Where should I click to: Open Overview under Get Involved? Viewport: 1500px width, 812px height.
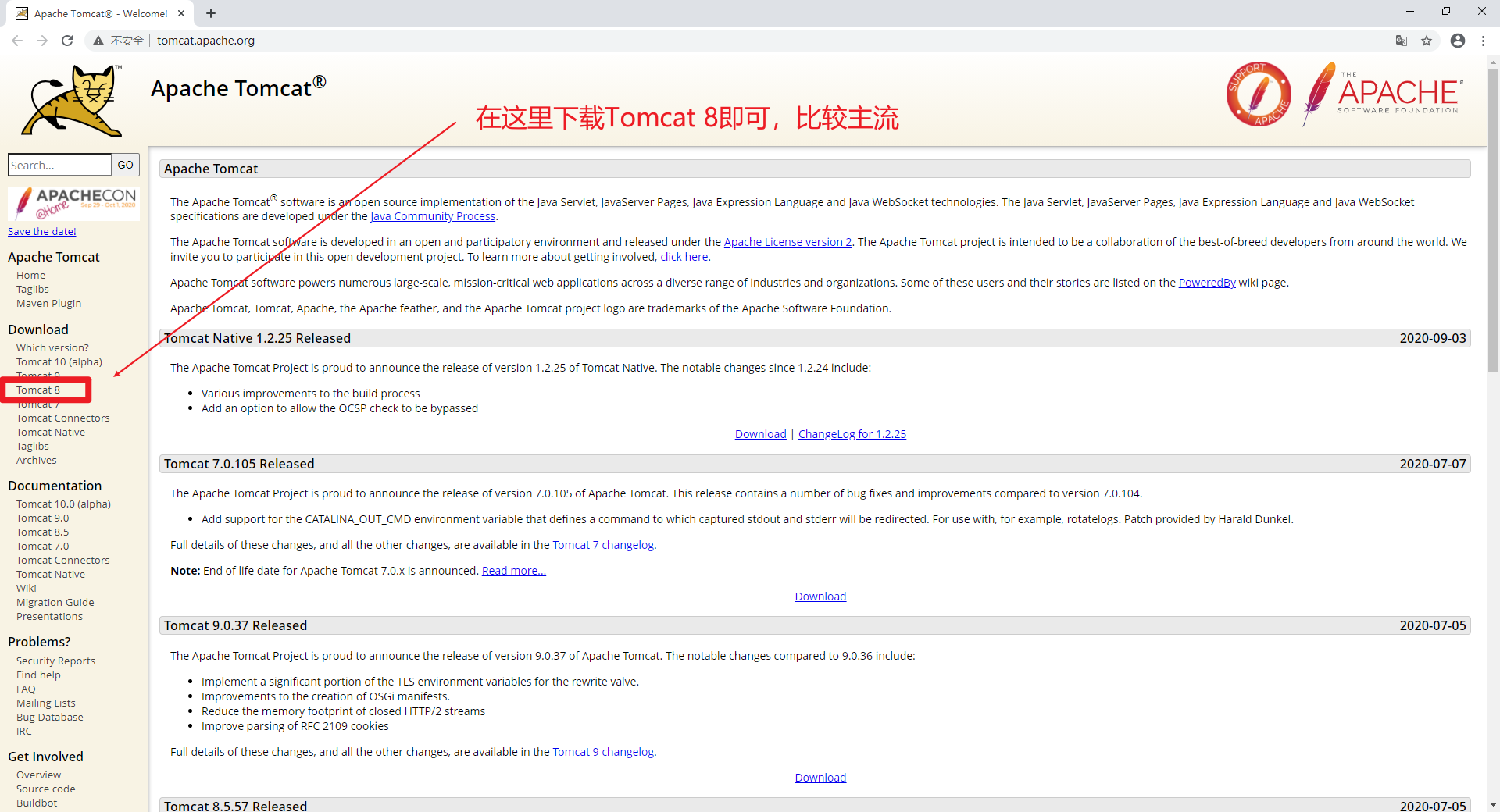[38, 775]
